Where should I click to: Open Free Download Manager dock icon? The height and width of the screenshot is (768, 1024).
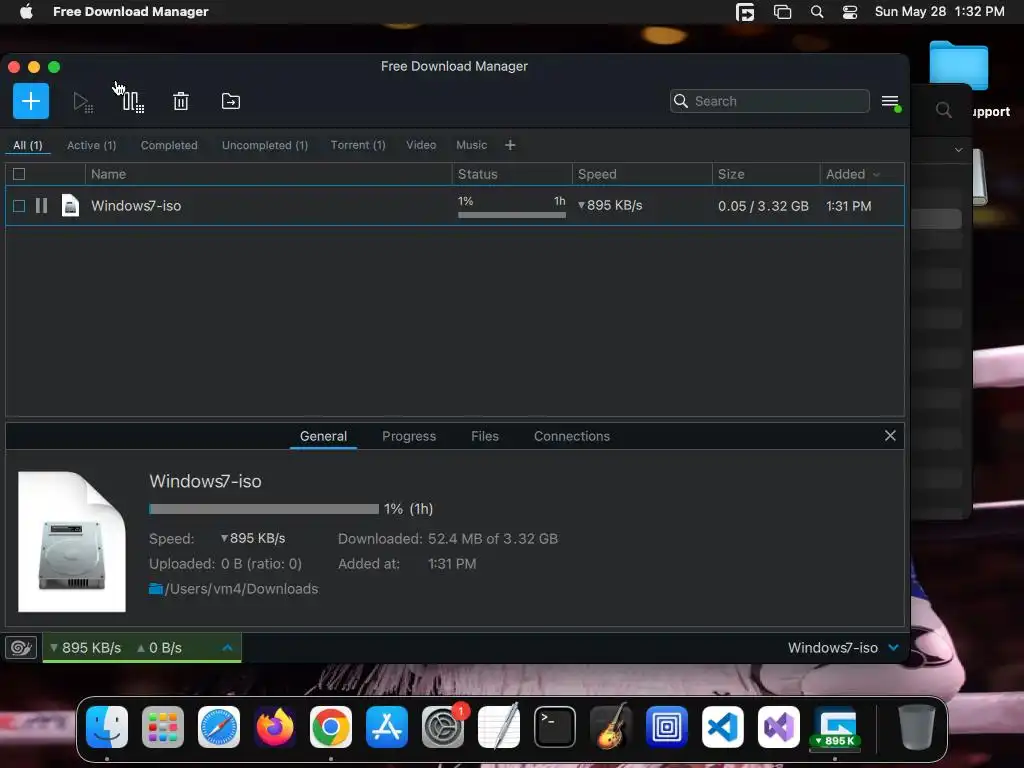coord(835,727)
